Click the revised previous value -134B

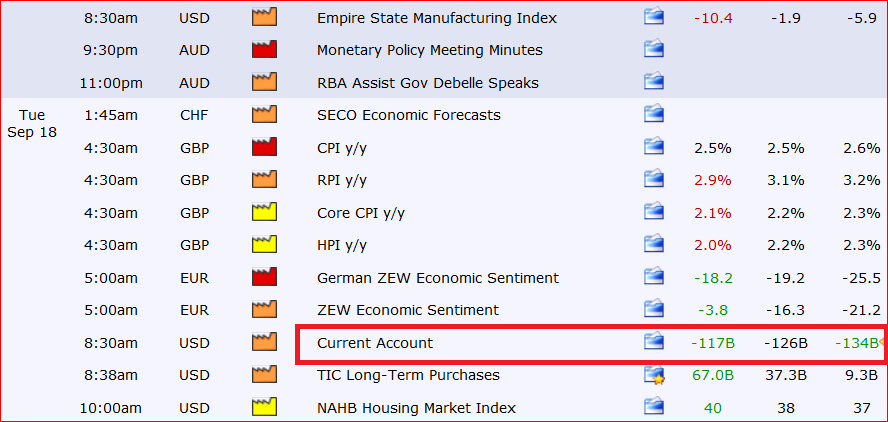(856, 343)
